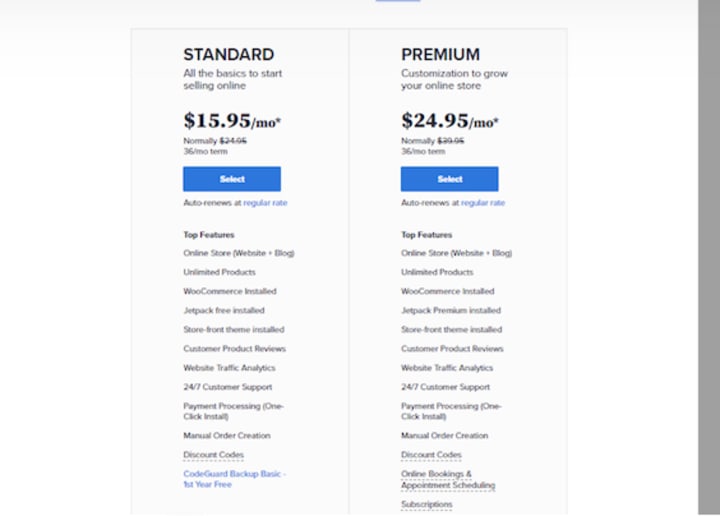Click the $15.95/mo price
Image resolution: width=720 pixels, height=516 pixels.
pos(232,121)
